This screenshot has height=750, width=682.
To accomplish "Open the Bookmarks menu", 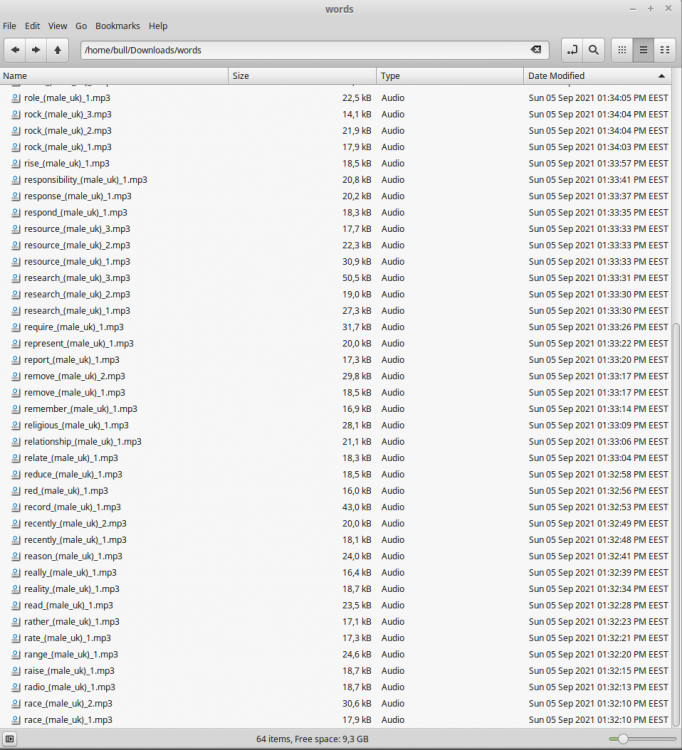I will pyautogui.click(x=117, y=25).
